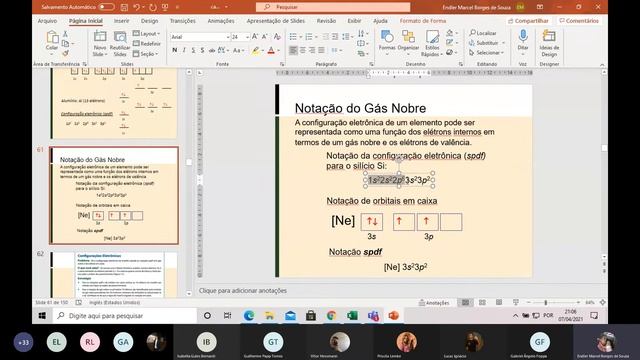Screen dimensions: 640x360
Task: Toggle bold (N) formatting
Action: coord(175,50)
